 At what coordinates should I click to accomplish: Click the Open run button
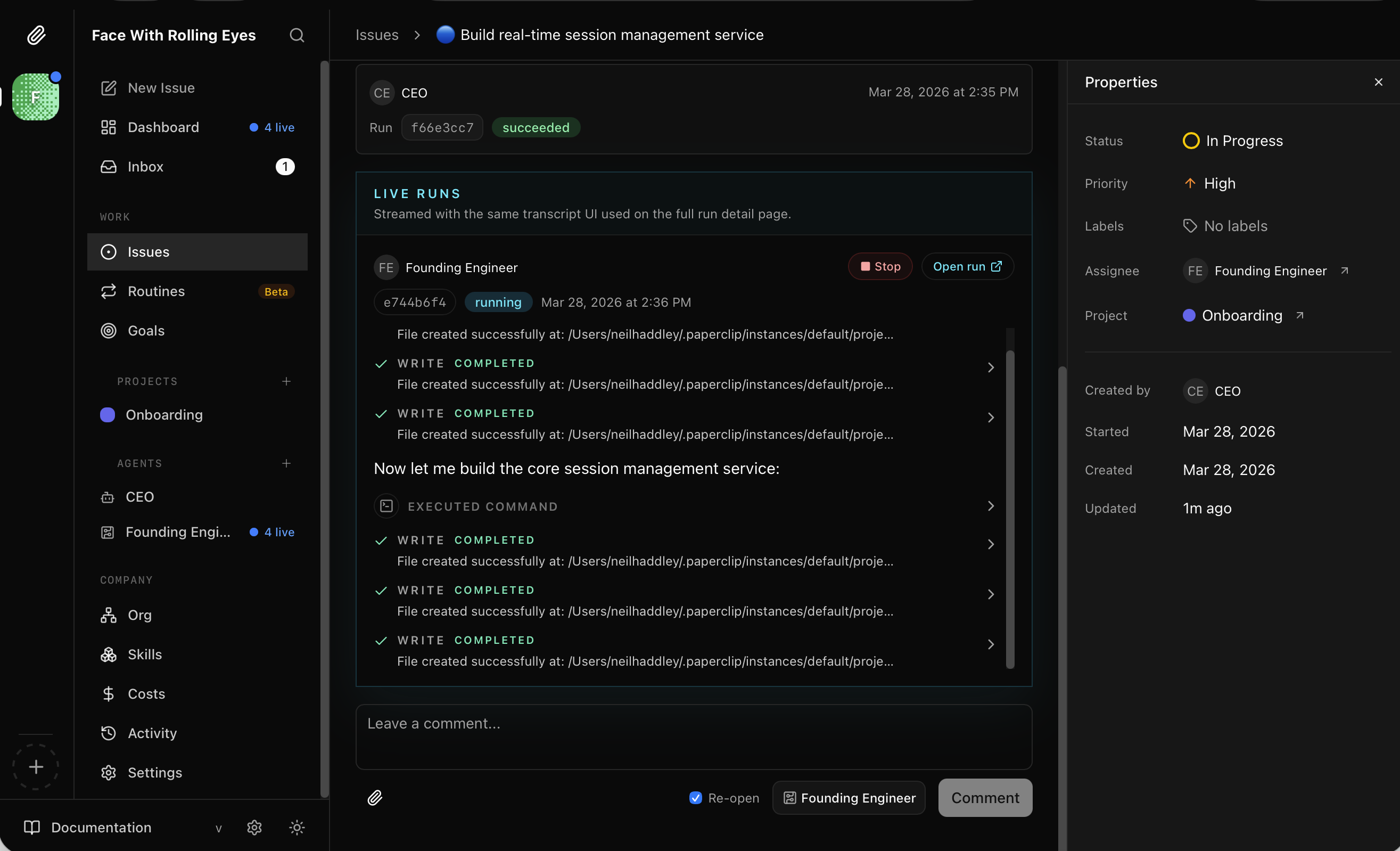tap(967, 266)
